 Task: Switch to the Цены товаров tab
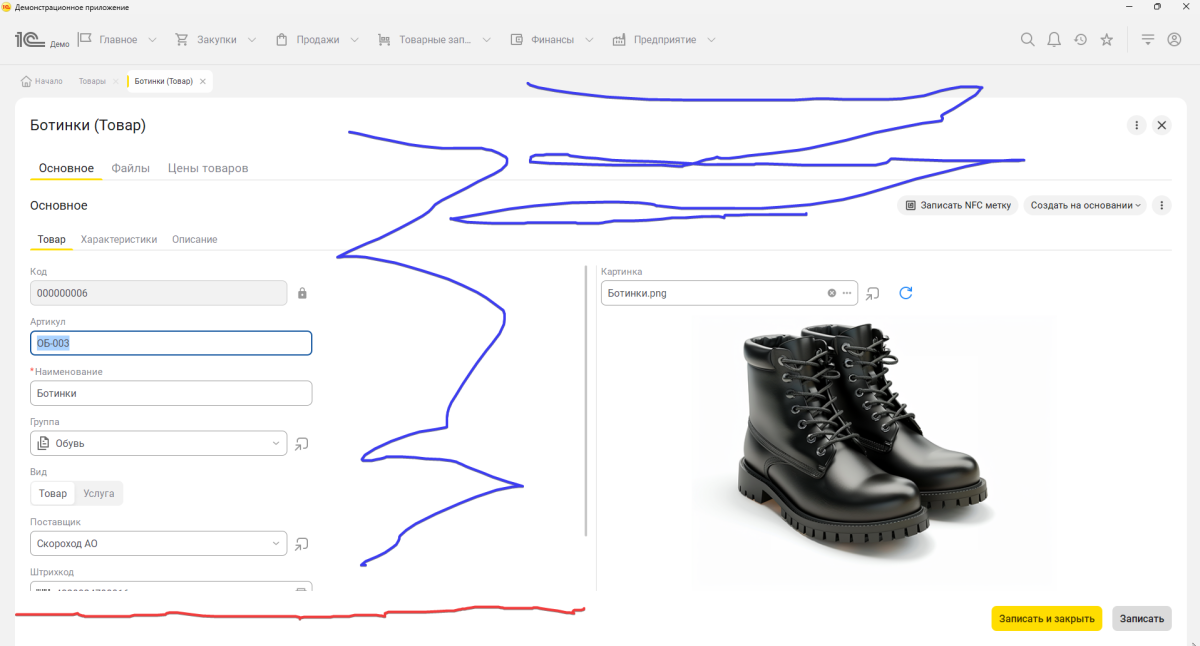pyautogui.click(x=208, y=168)
